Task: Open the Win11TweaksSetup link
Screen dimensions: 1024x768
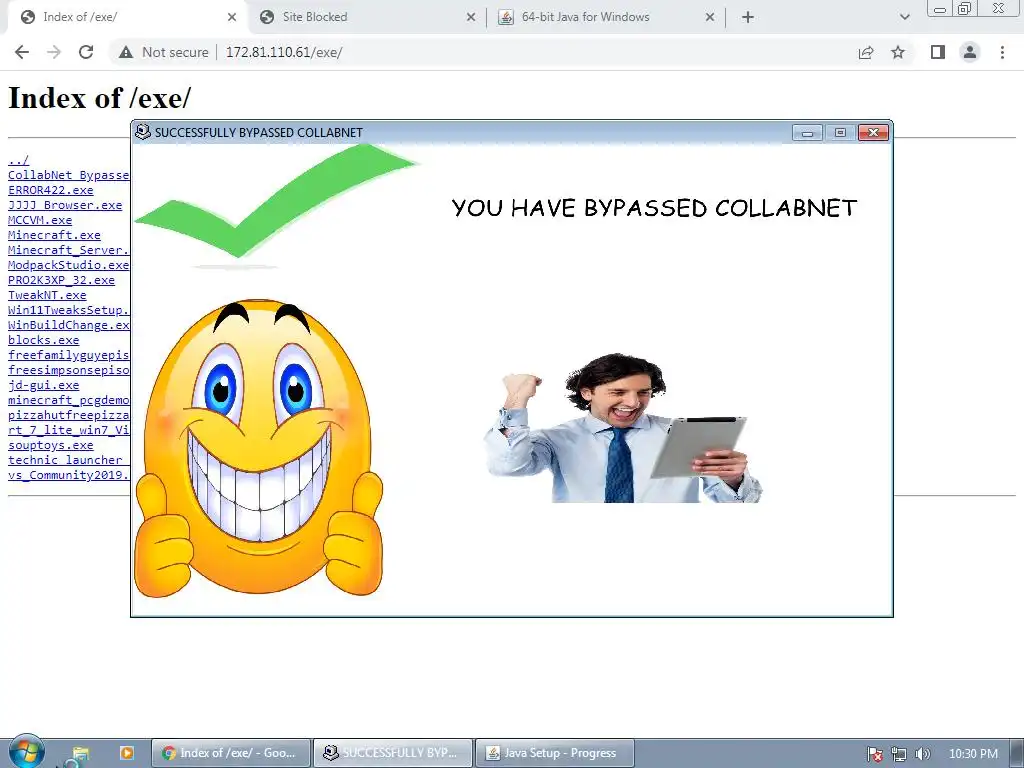Action: pos(69,310)
